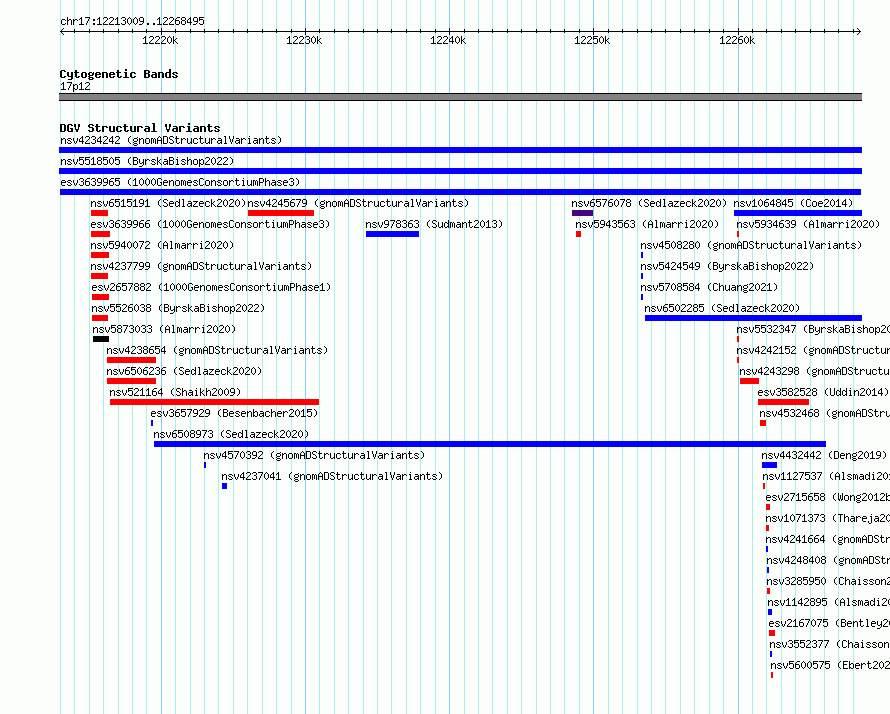This screenshot has width=890, height=714.
Task: Click the nsv1064845 Coe2014 label
Action: (793, 203)
